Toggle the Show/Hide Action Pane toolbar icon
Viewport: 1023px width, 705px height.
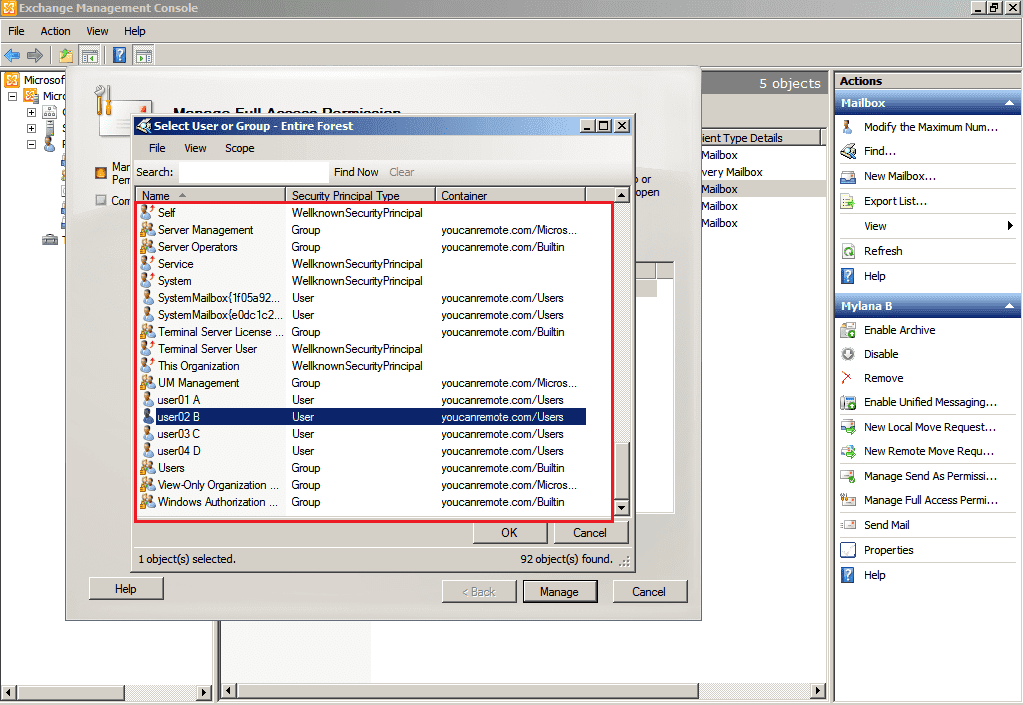coord(143,56)
